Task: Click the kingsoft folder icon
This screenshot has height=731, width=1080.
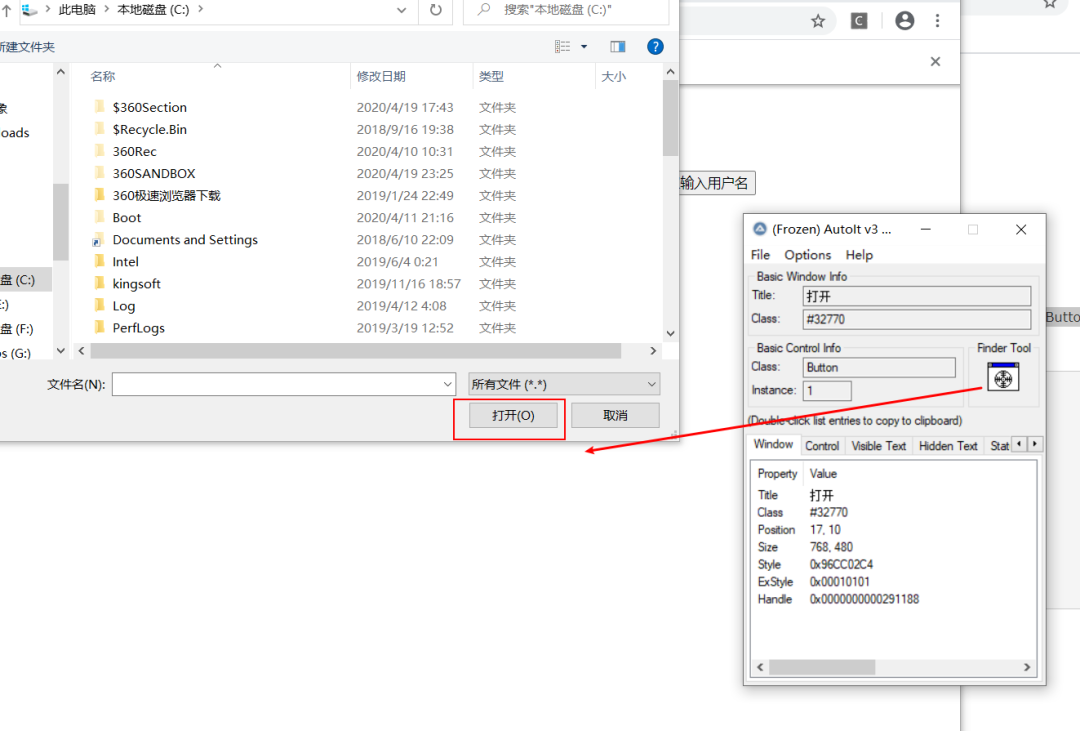Action: point(99,283)
